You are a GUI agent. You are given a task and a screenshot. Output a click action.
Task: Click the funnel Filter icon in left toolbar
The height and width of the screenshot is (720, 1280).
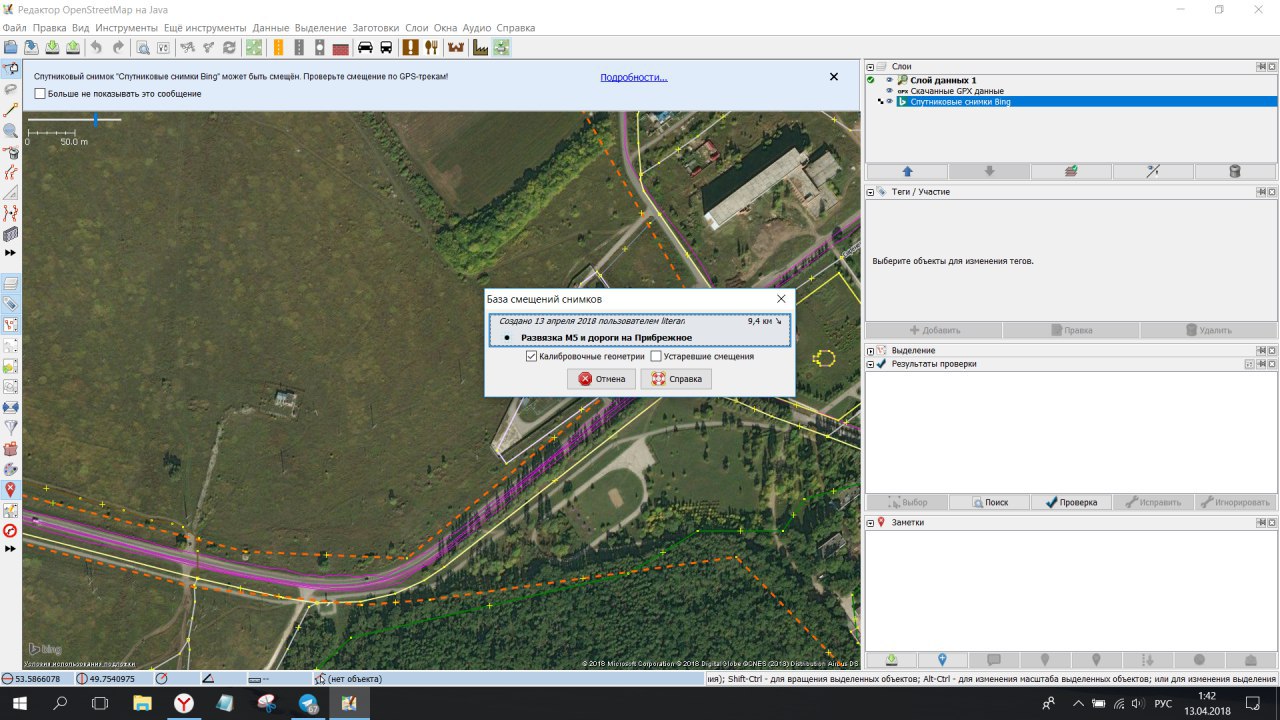(11, 428)
